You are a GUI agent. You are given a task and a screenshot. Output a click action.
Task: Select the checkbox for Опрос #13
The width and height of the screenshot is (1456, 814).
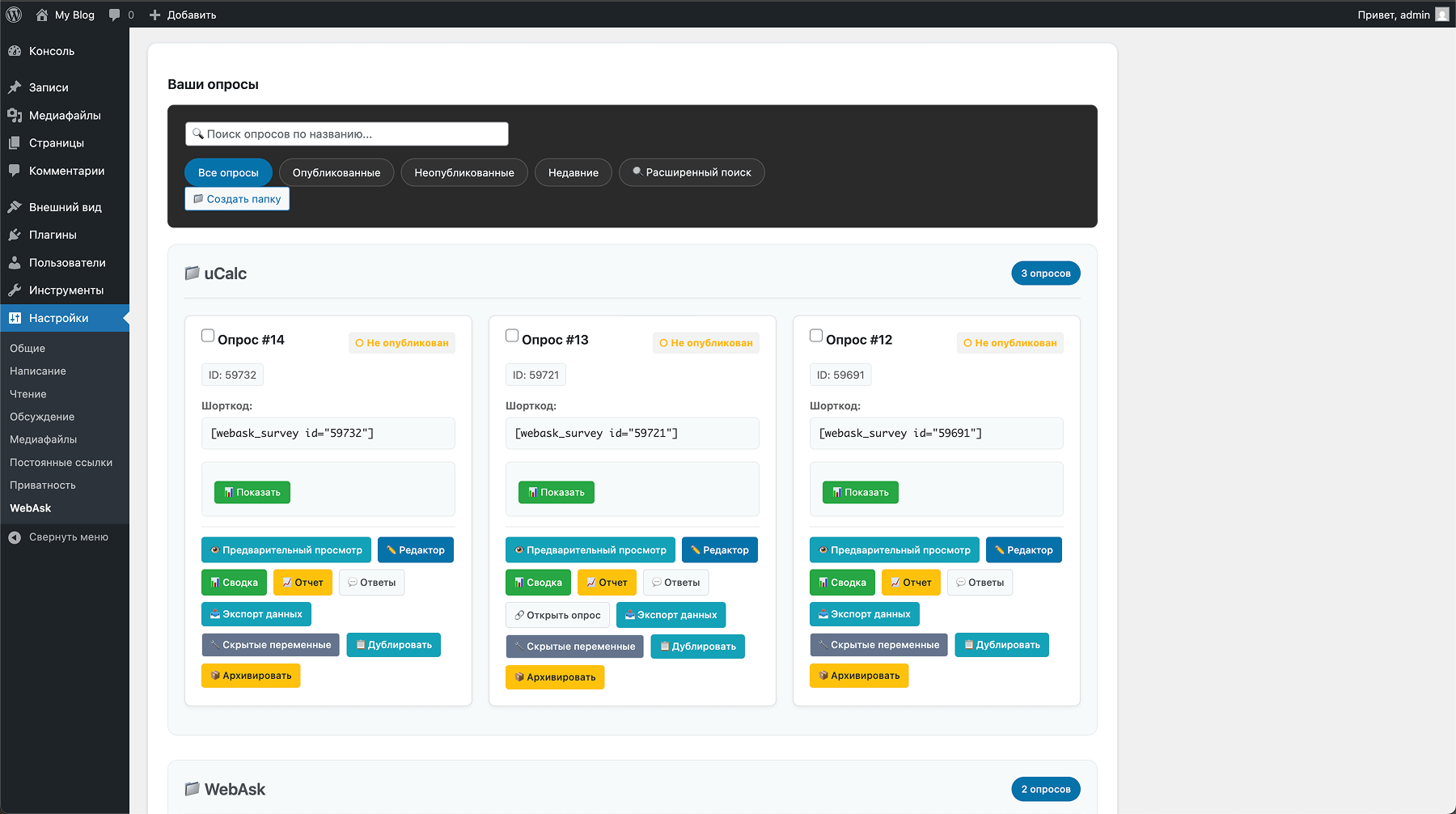(512, 336)
